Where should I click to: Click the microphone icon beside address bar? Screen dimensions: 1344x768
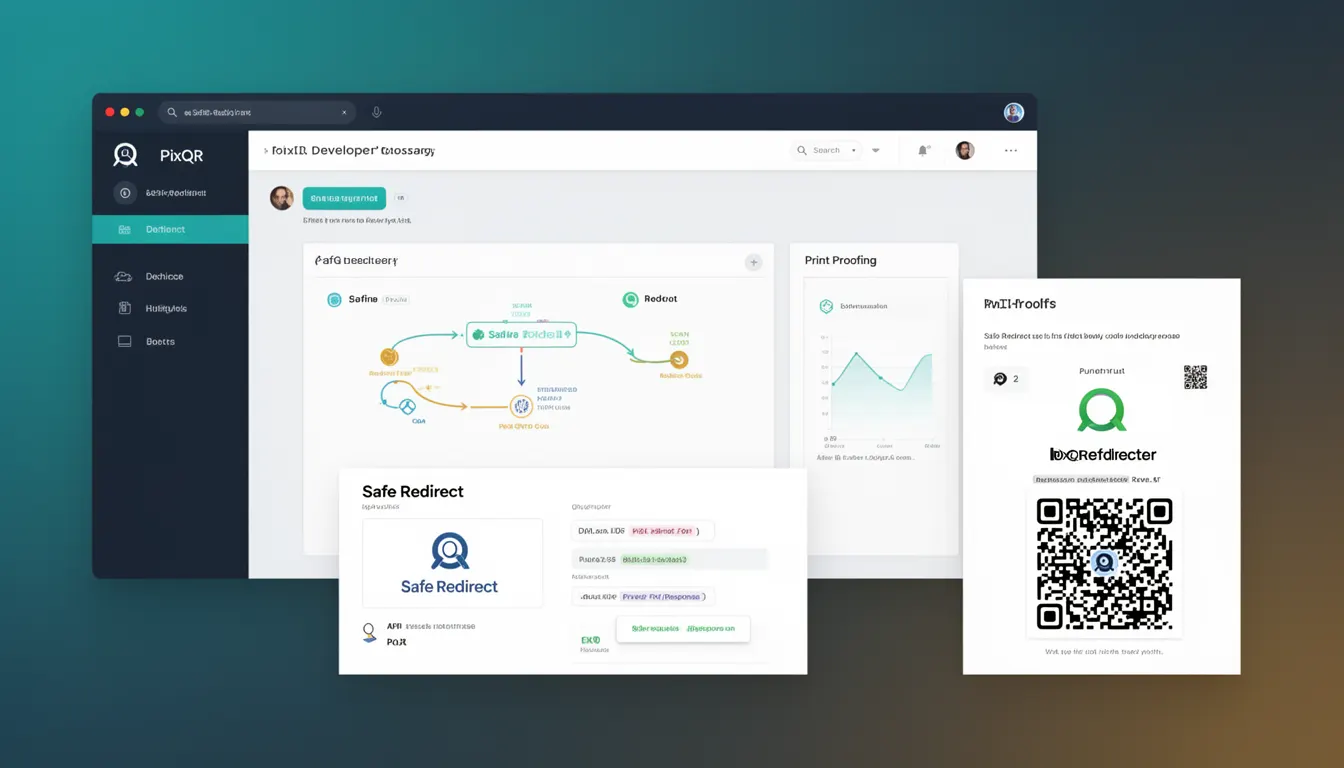pos(376,113)
